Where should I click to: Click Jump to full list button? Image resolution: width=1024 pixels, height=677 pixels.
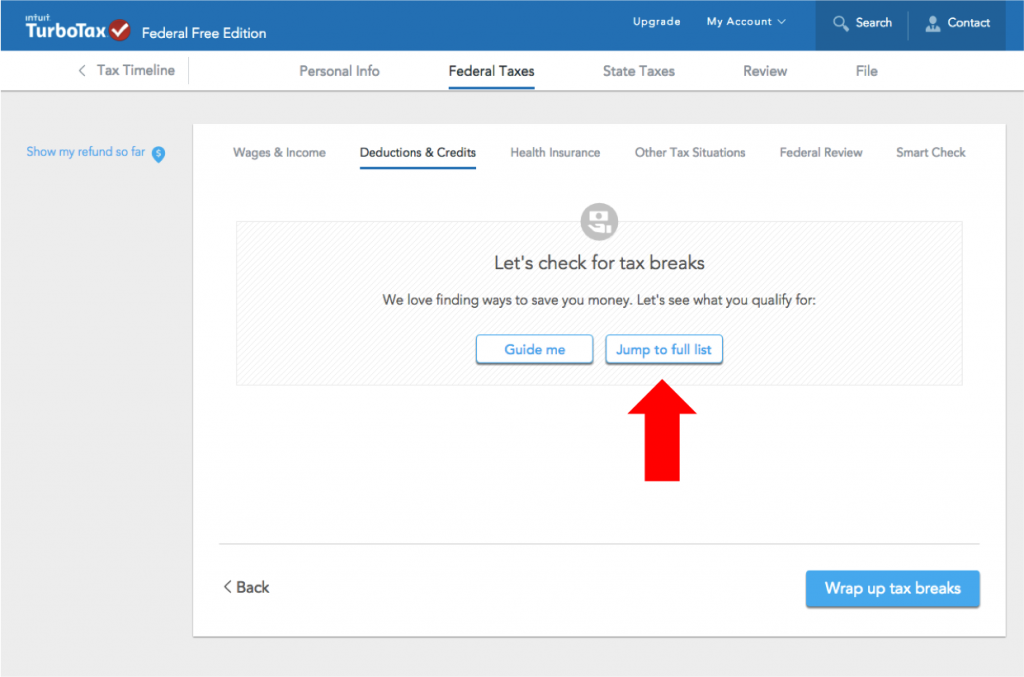pos(664,350)
